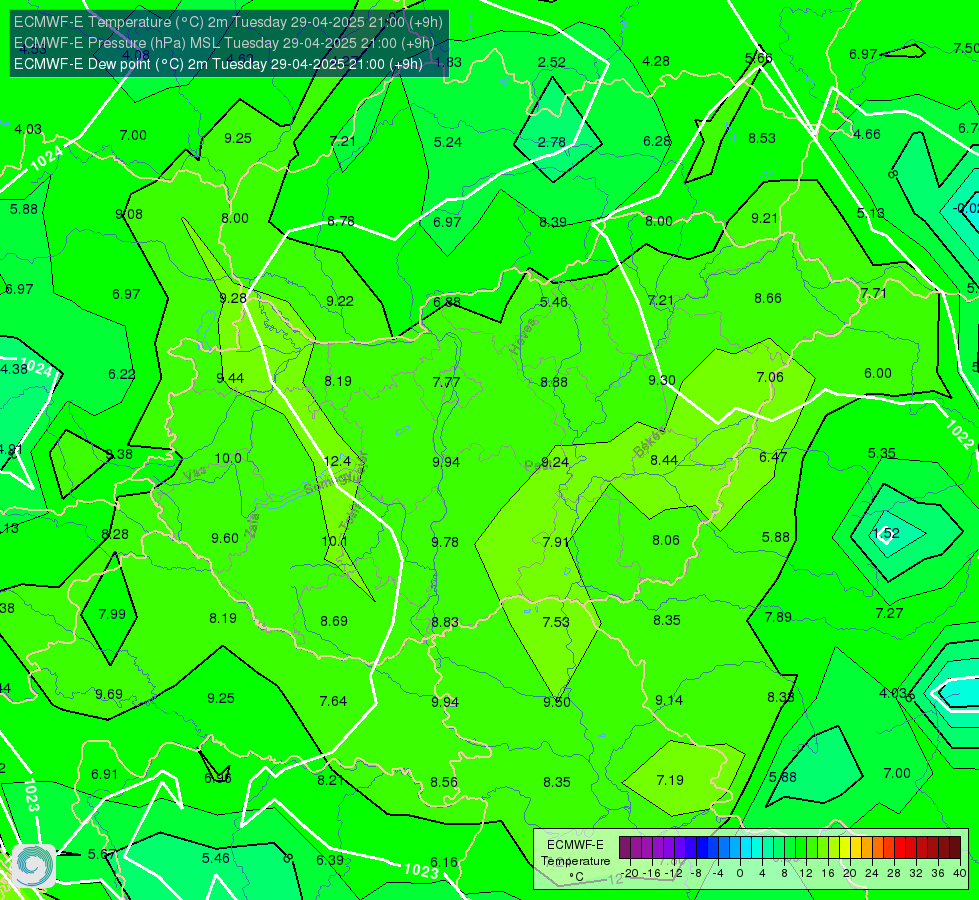Click the 7.89 map value
Viewport: 979px width, 900px height.
coord(778,617)
